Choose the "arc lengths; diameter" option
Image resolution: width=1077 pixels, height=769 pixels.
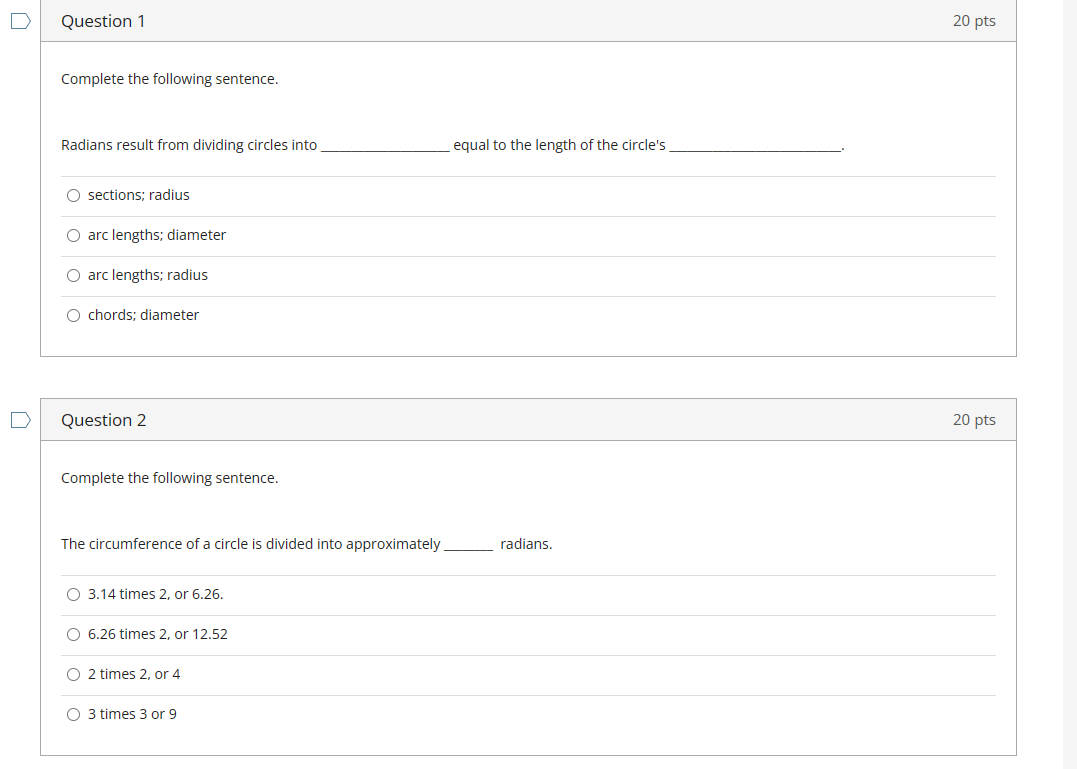(x=73, y=235)
